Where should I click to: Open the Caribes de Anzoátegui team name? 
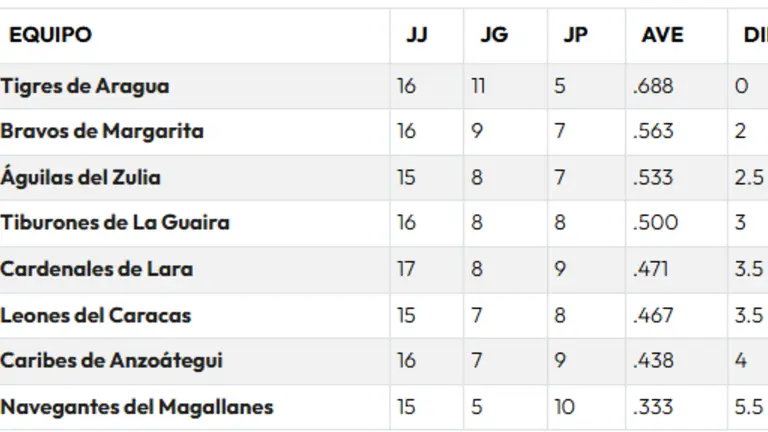(112, 360)
